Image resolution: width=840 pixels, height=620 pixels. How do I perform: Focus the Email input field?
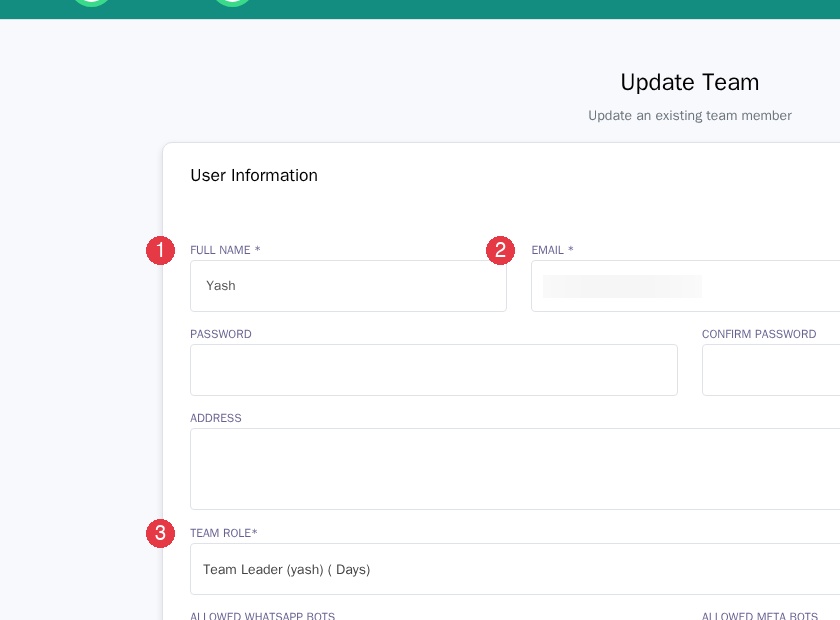pyautogui.click(x=685, y=286)
